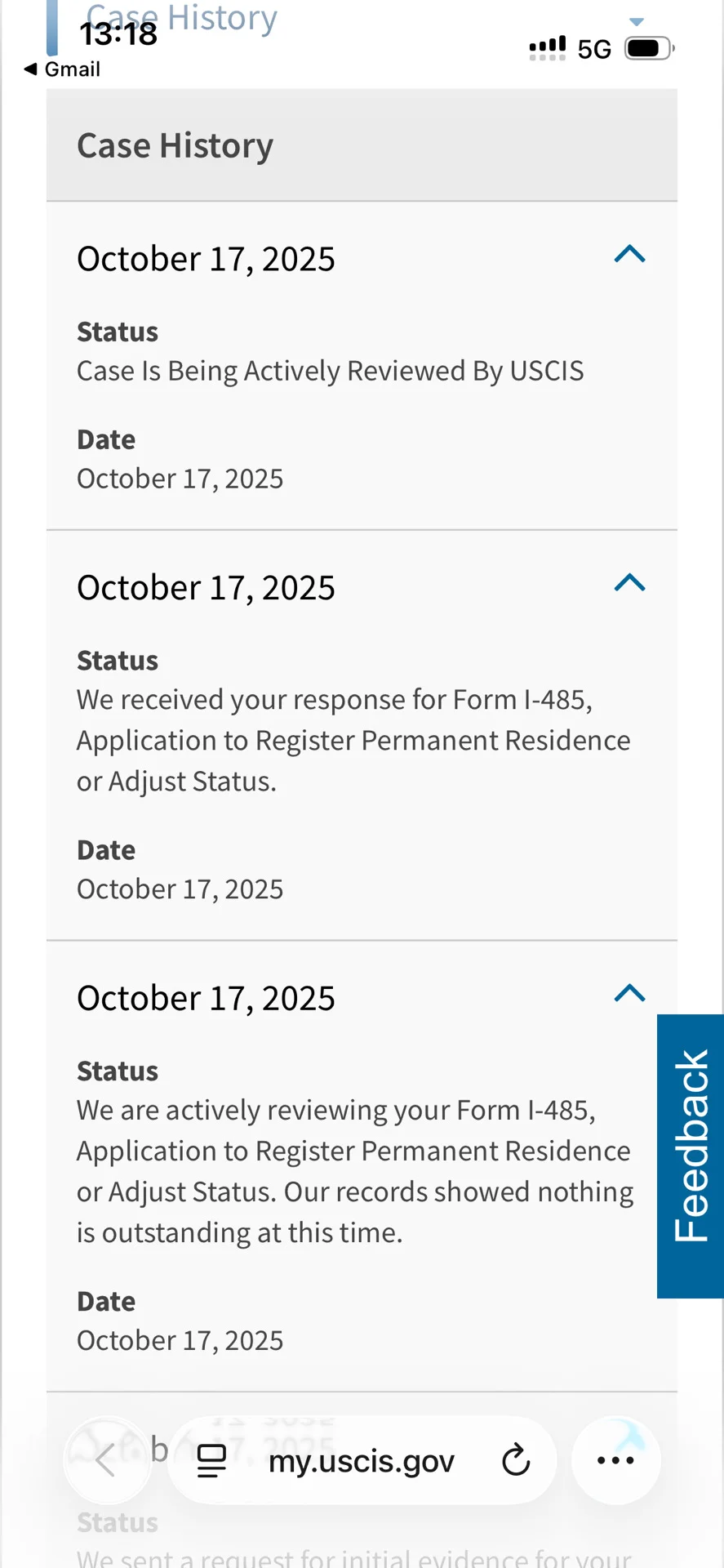Tap the browser back arrow button
This screenshot has width=724, height=1568.
point(106,1460)
